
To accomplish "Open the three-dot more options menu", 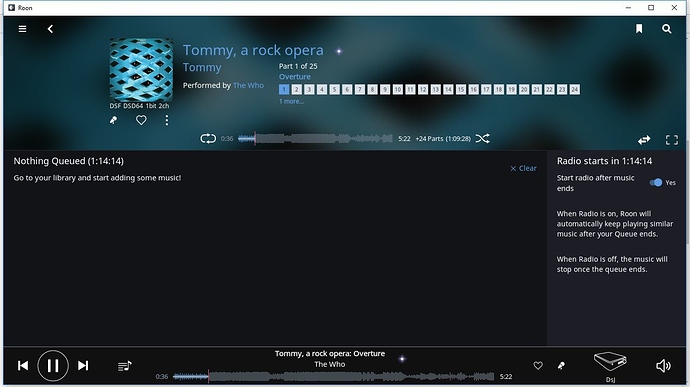I will [x=167, y=120].
